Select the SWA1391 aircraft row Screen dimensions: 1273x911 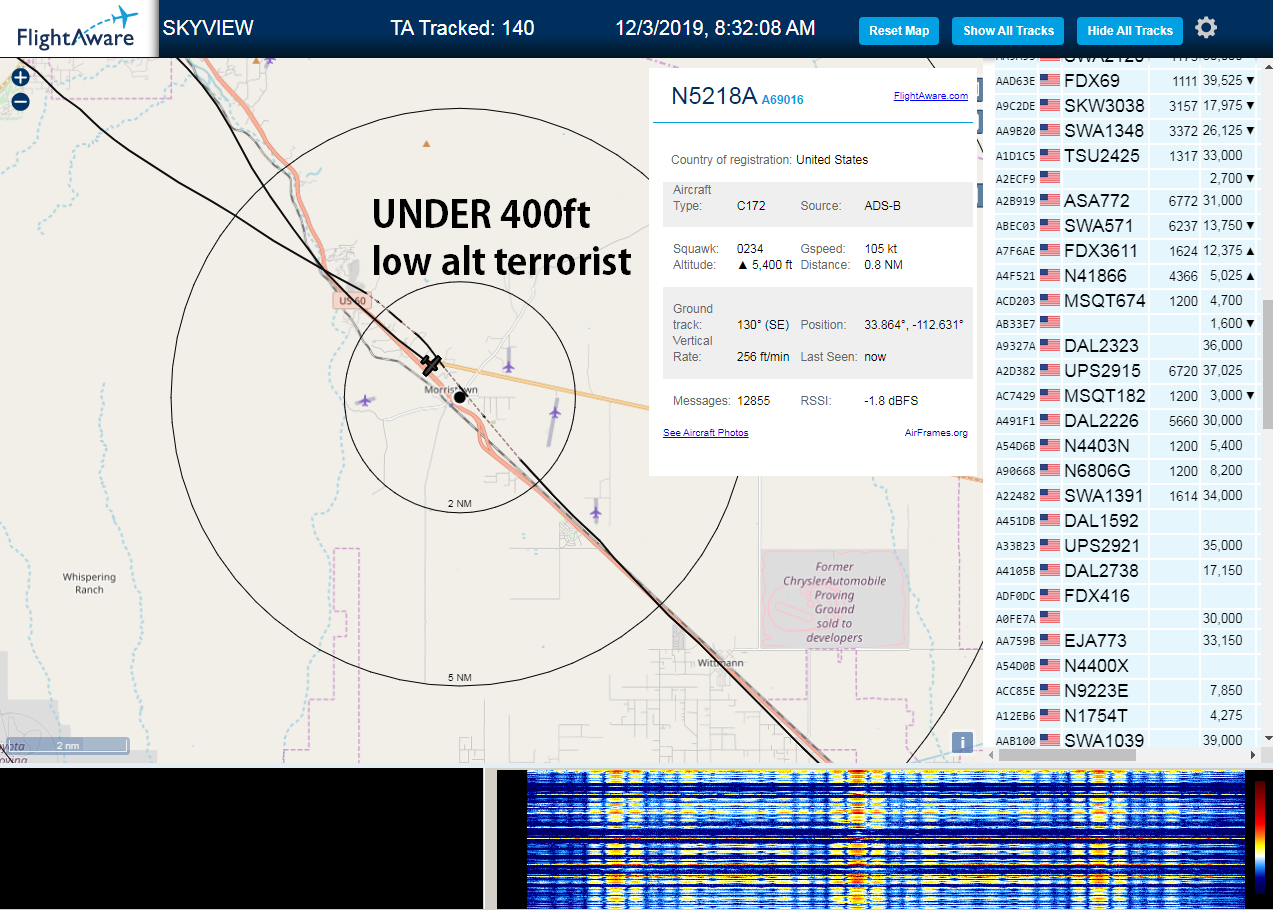[x=1126, y=496]
